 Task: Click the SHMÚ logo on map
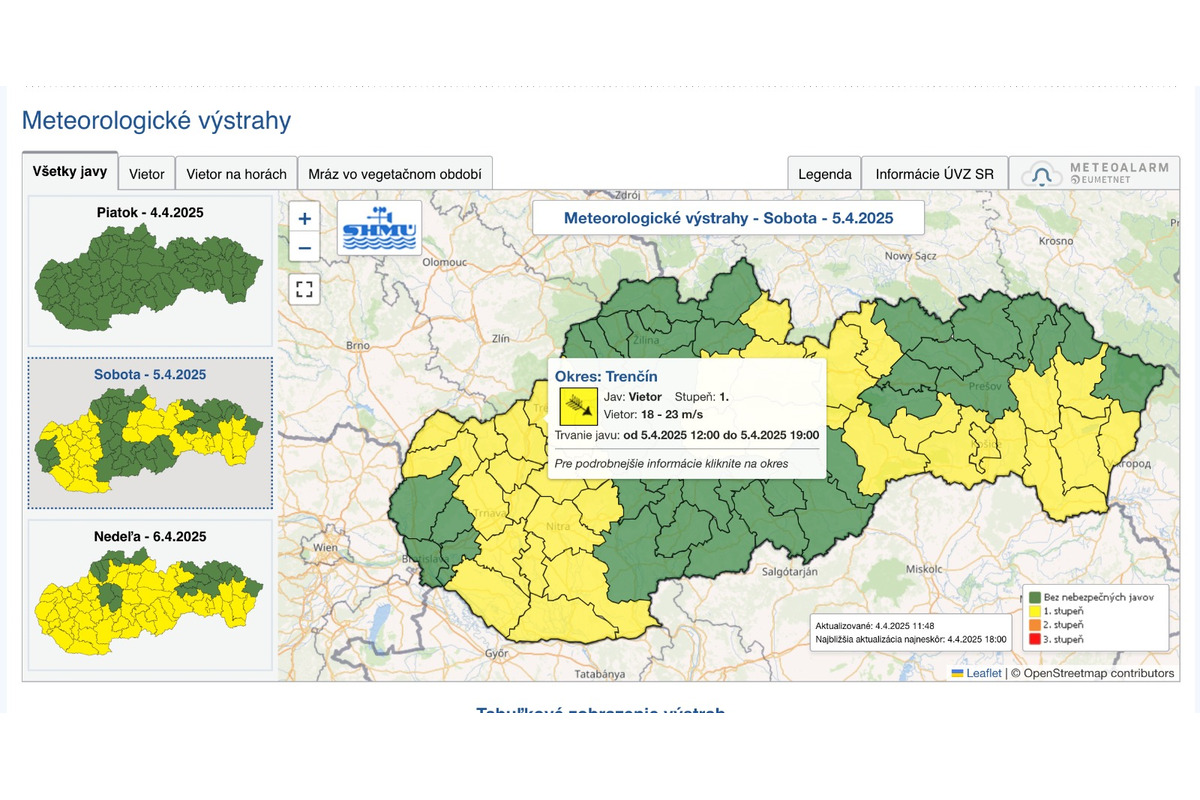[x=379, y=228]
